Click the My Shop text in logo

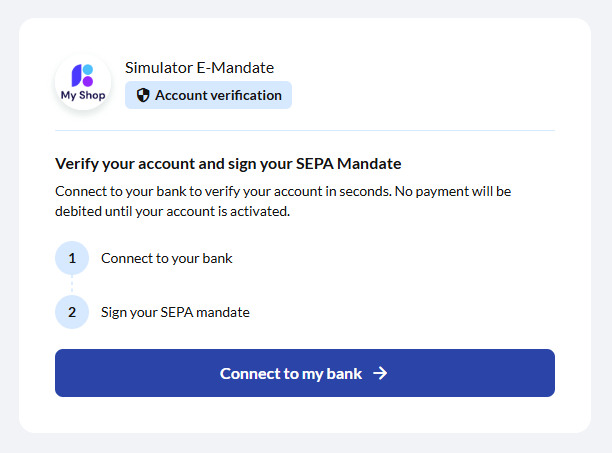pyautogui.click(x=83, y=96)
